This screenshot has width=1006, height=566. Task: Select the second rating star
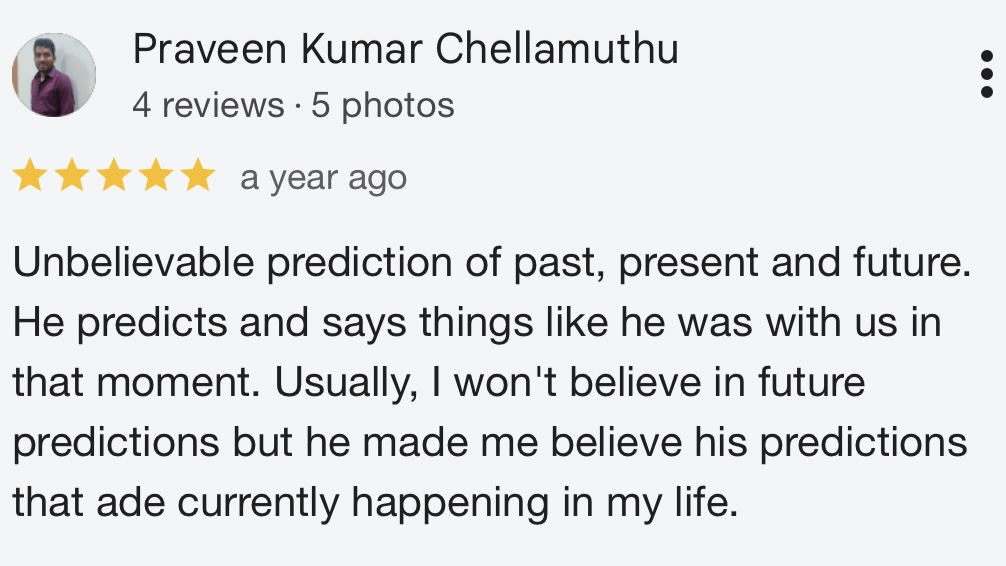(x=72, y=175)
